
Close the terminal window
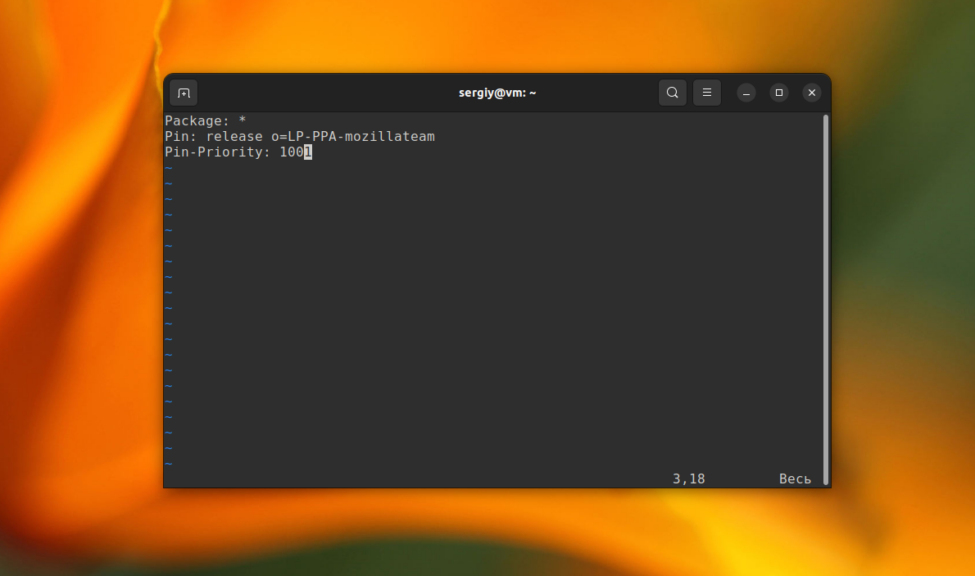[x=811, y=93]
